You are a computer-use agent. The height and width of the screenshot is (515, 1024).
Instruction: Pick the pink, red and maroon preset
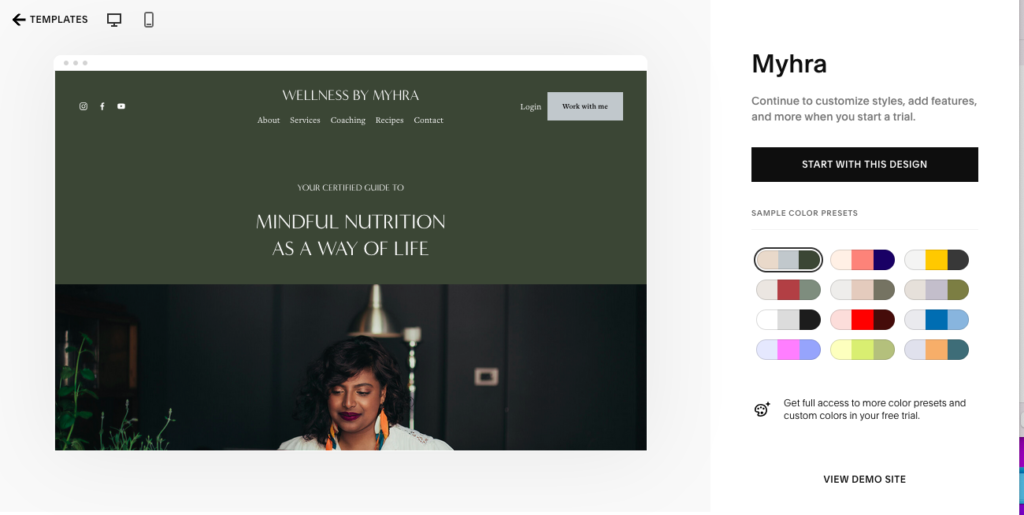click(x=863, y=320)
